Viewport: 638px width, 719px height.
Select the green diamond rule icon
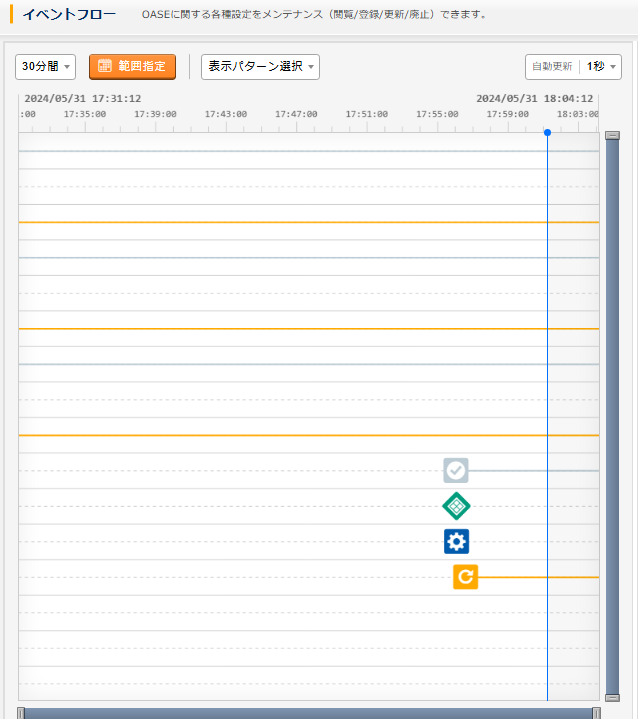(456, 506)
